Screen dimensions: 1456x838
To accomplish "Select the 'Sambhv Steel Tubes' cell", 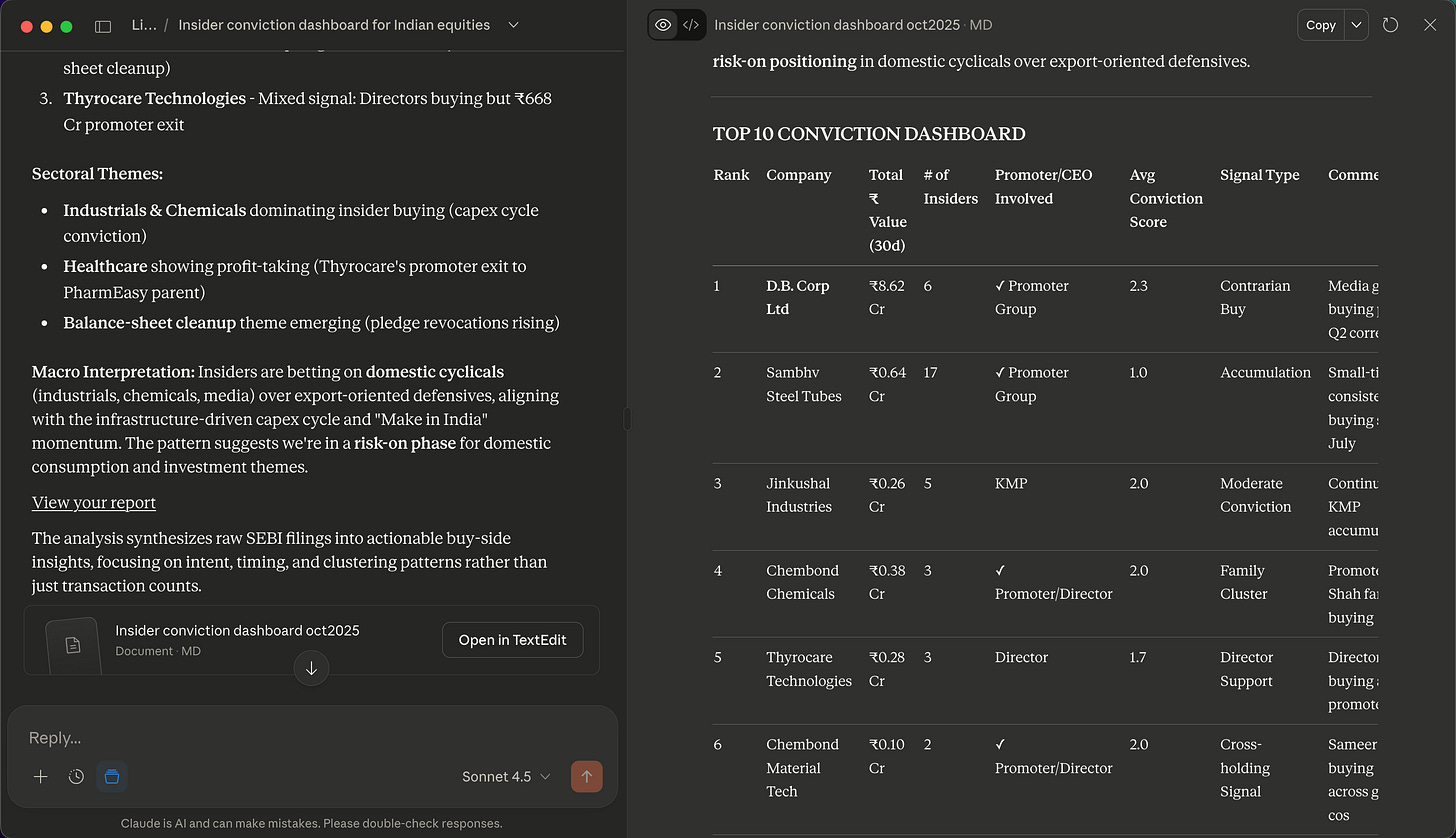I will [804, 384].
